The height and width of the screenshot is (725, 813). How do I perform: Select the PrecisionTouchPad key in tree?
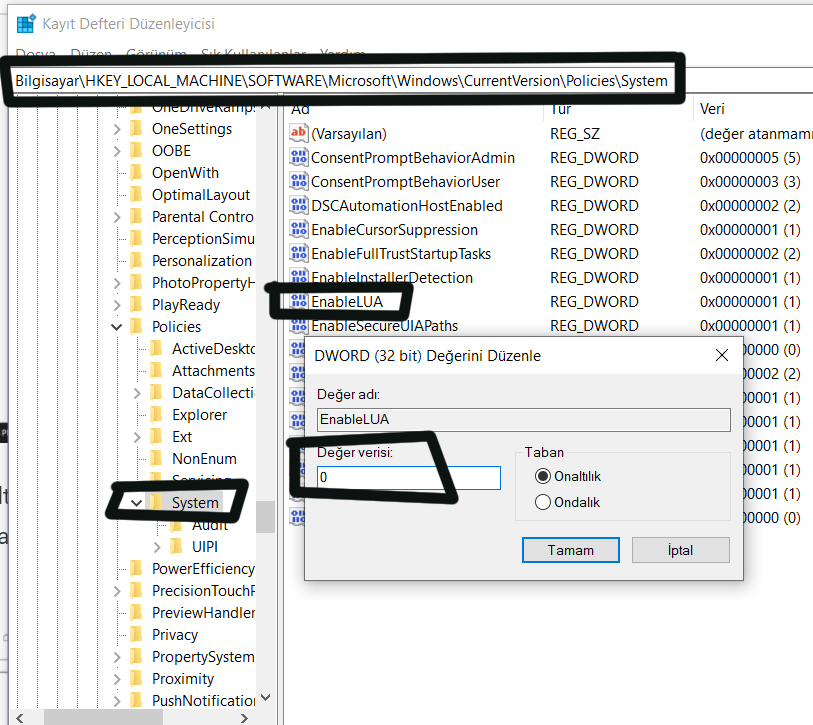[203, 591]
